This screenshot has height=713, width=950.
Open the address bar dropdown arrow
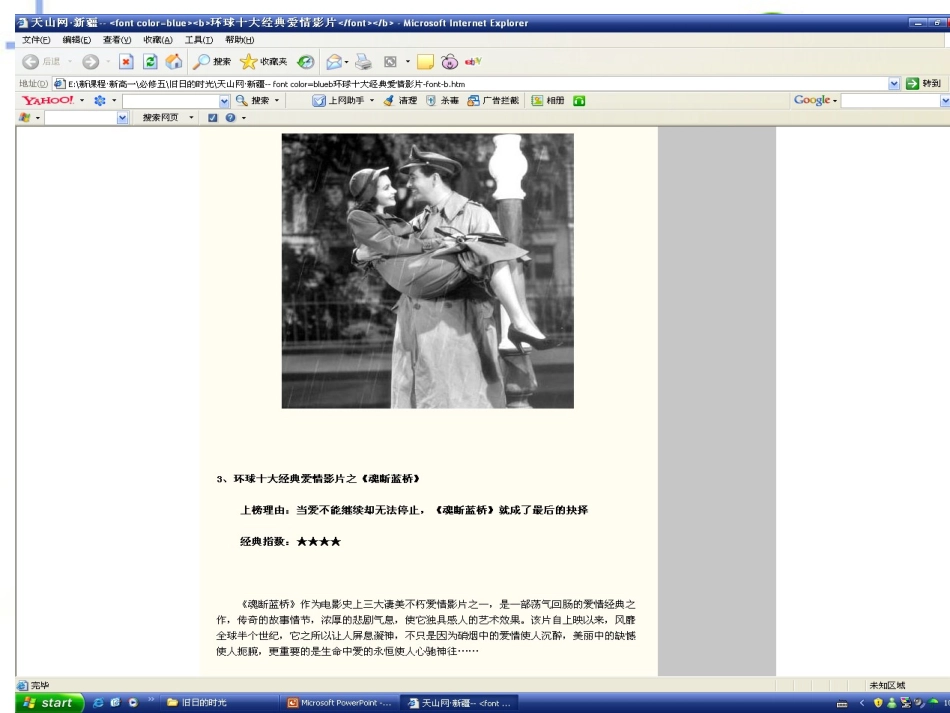(x=894, y=84)
